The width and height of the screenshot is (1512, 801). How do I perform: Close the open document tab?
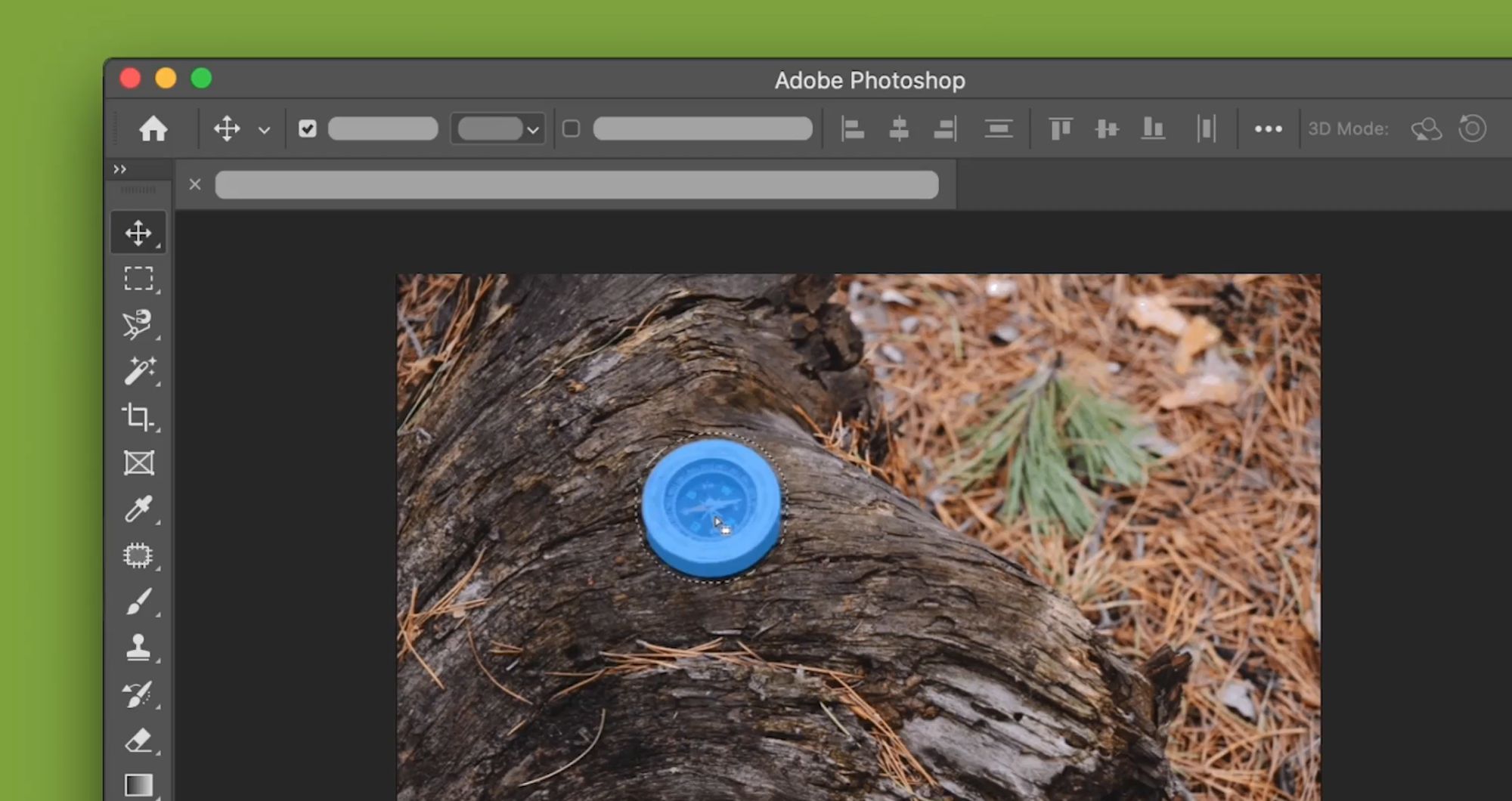(x=195, y=184)
